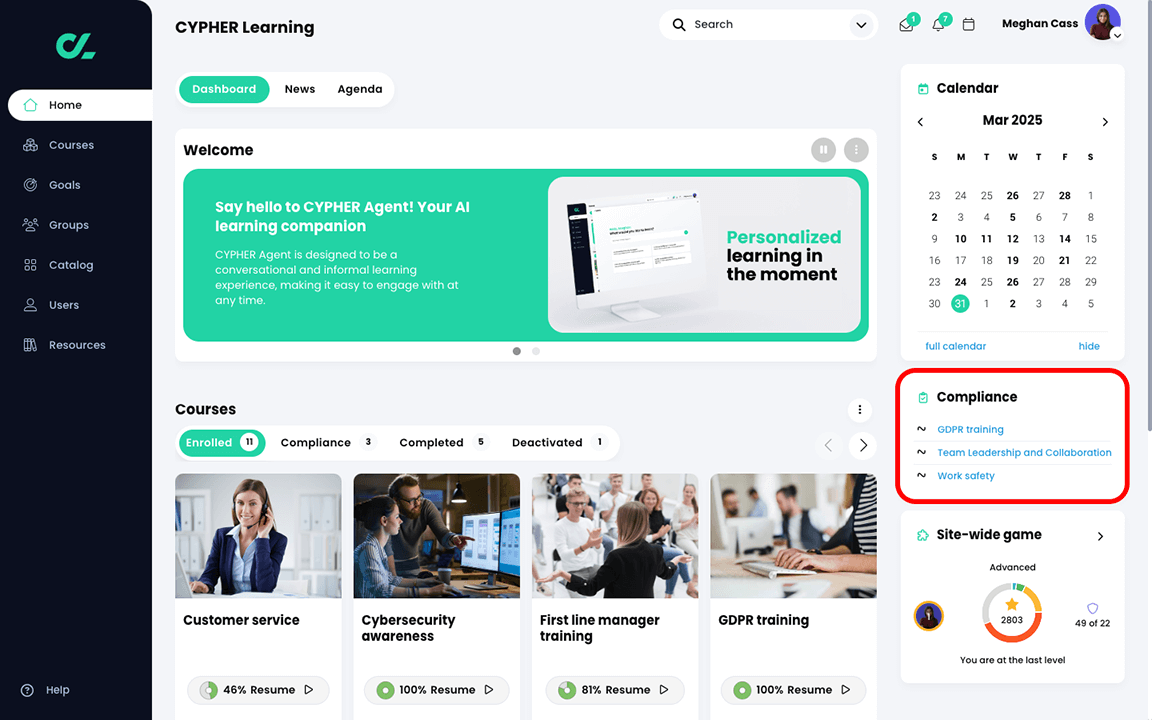Viewport: 1152px width, 720px height.
Task: Click the Customer service course title
Action: click(x=241, y=620)
